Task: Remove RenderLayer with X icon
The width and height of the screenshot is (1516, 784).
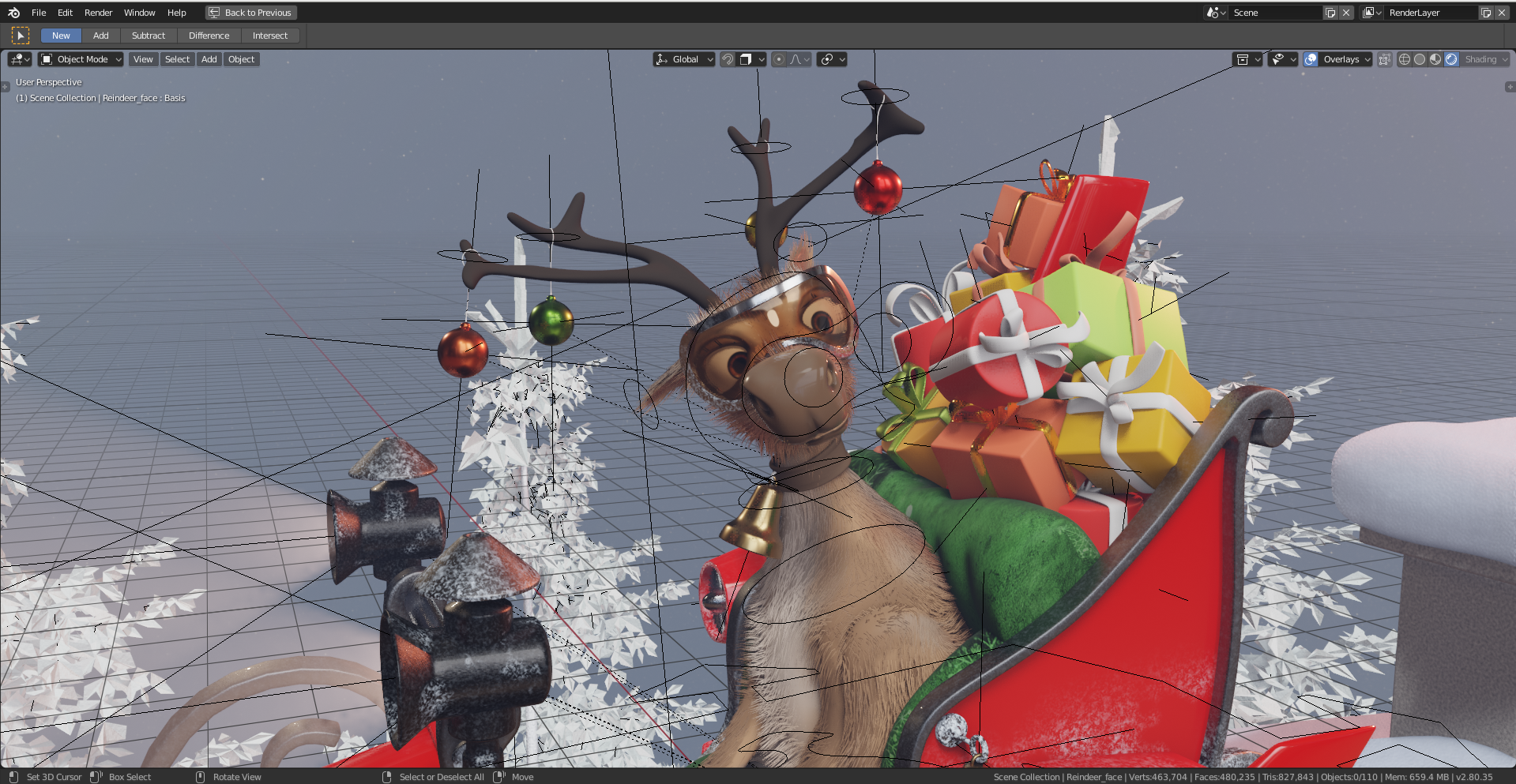Action: click(1502, 13)
